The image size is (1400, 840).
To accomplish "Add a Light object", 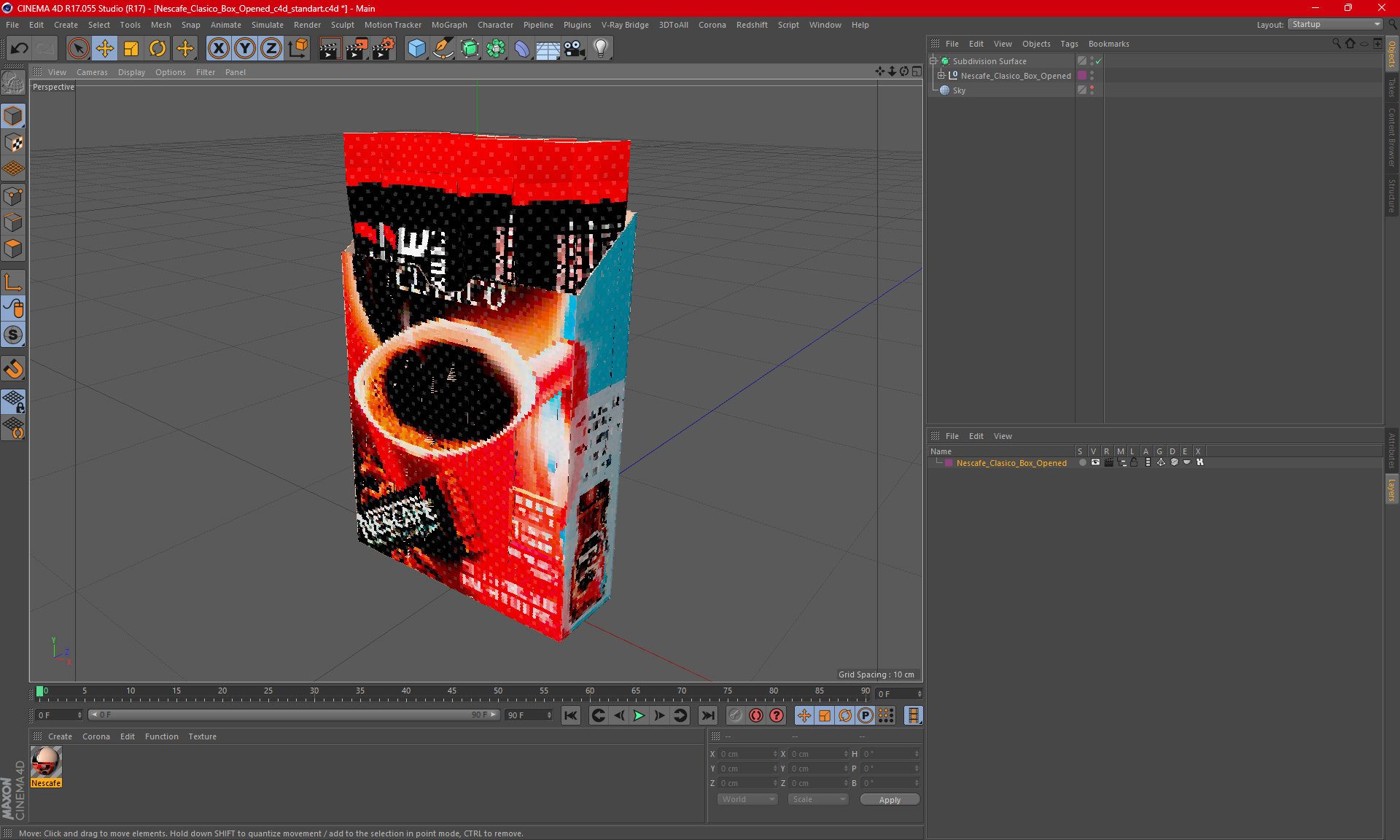I will pos(601,48).
